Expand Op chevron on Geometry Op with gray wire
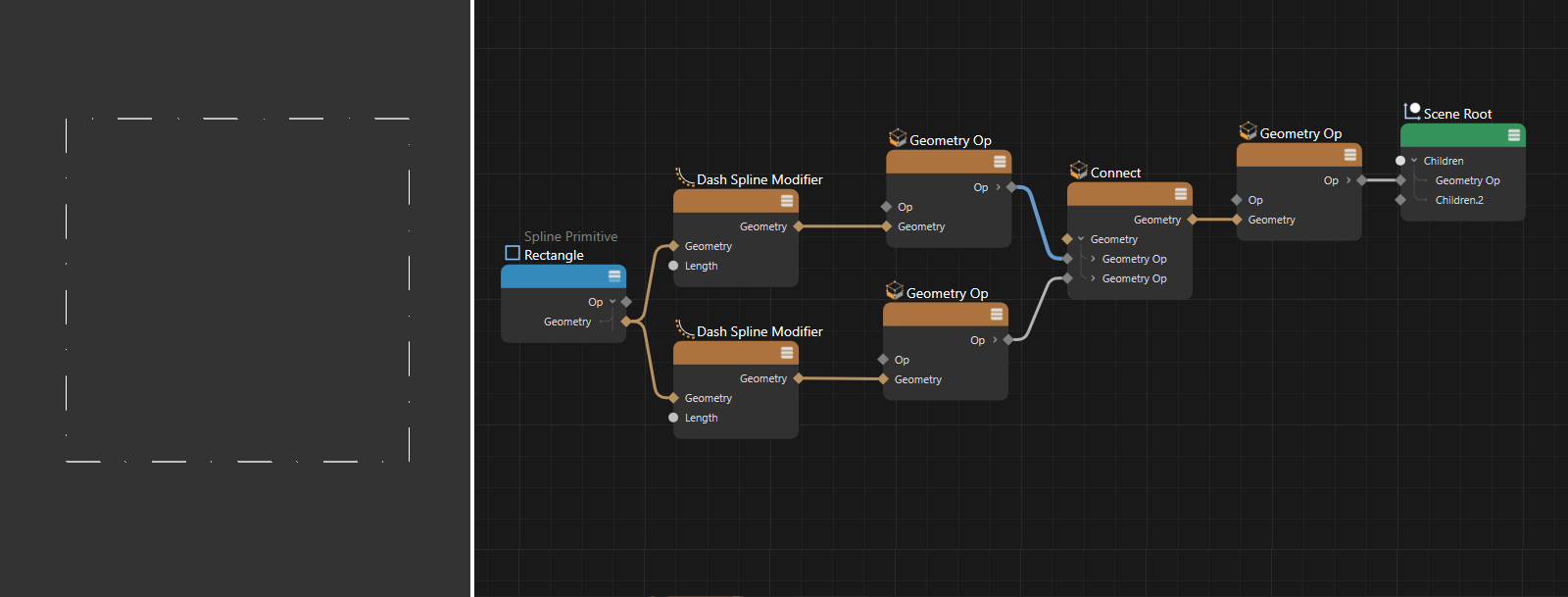This screenshot has width=1568, height=597. tap(996, 340)
